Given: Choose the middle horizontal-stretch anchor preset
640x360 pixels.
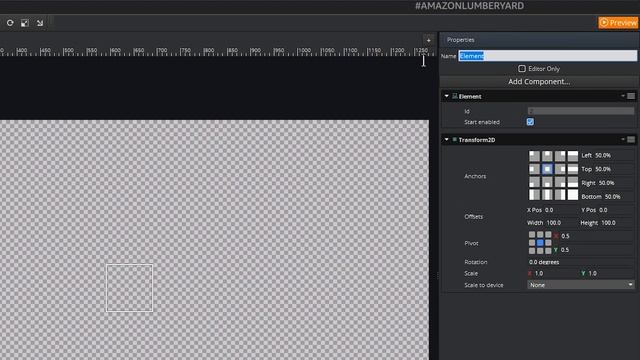Looking at the screenshot, I should coord(573,169).
